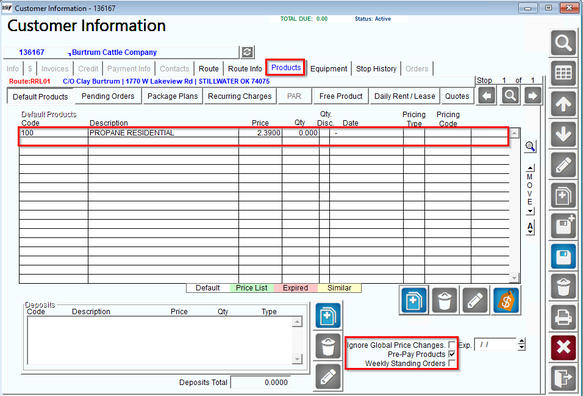The width and height of the screenshot is (583, 396).
Task: Open the Daily Rent / Lease sub-tab
Action: tap(405, 96)
